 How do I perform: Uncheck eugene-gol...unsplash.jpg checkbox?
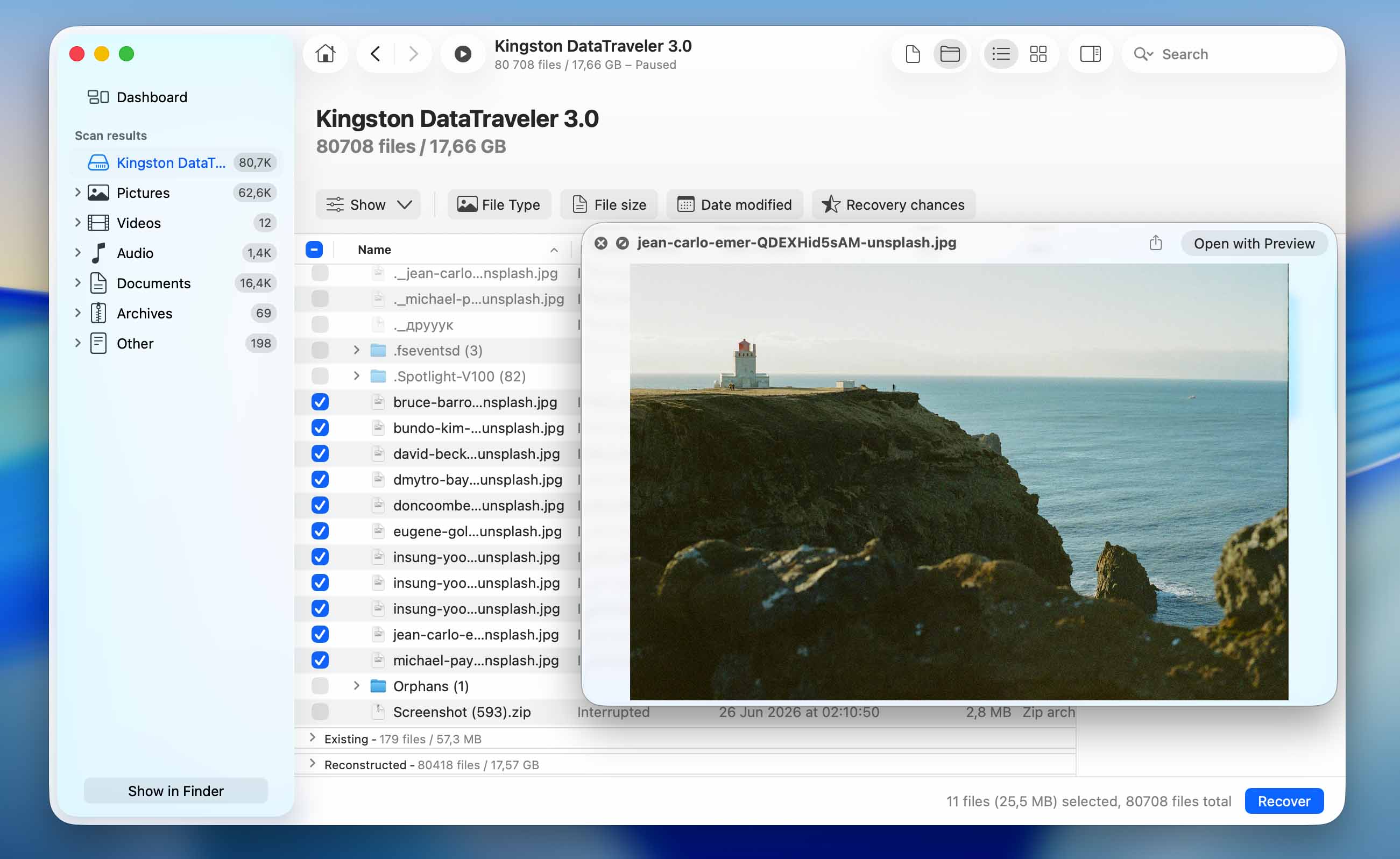tap(320, 531)
